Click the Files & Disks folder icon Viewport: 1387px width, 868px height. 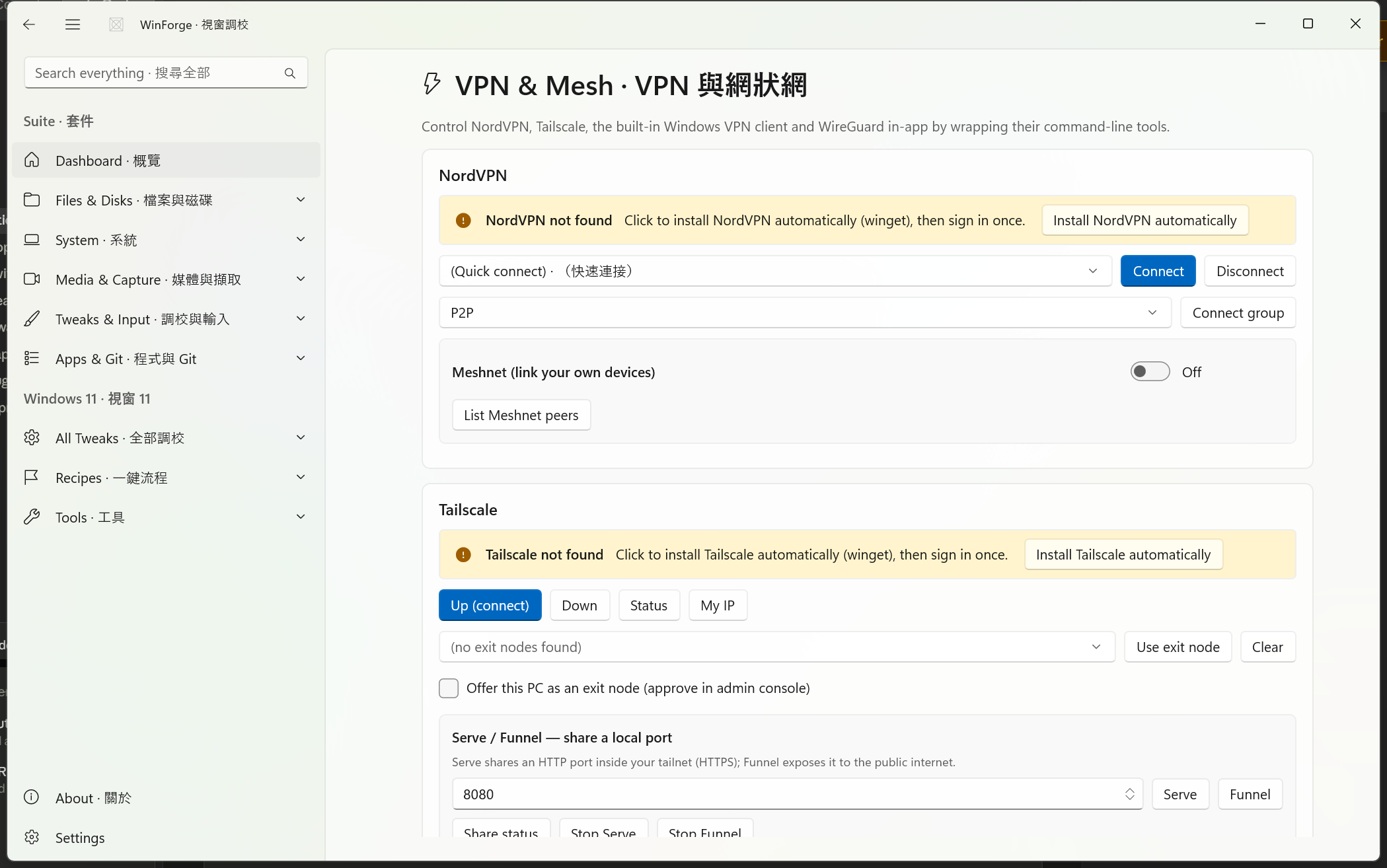pos(32,200)
